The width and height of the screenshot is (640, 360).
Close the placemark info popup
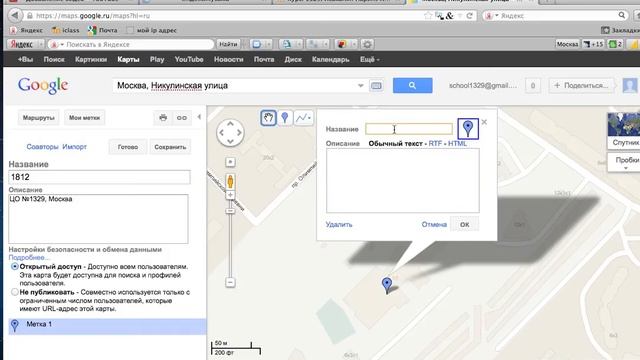click(x=484, y=122)
